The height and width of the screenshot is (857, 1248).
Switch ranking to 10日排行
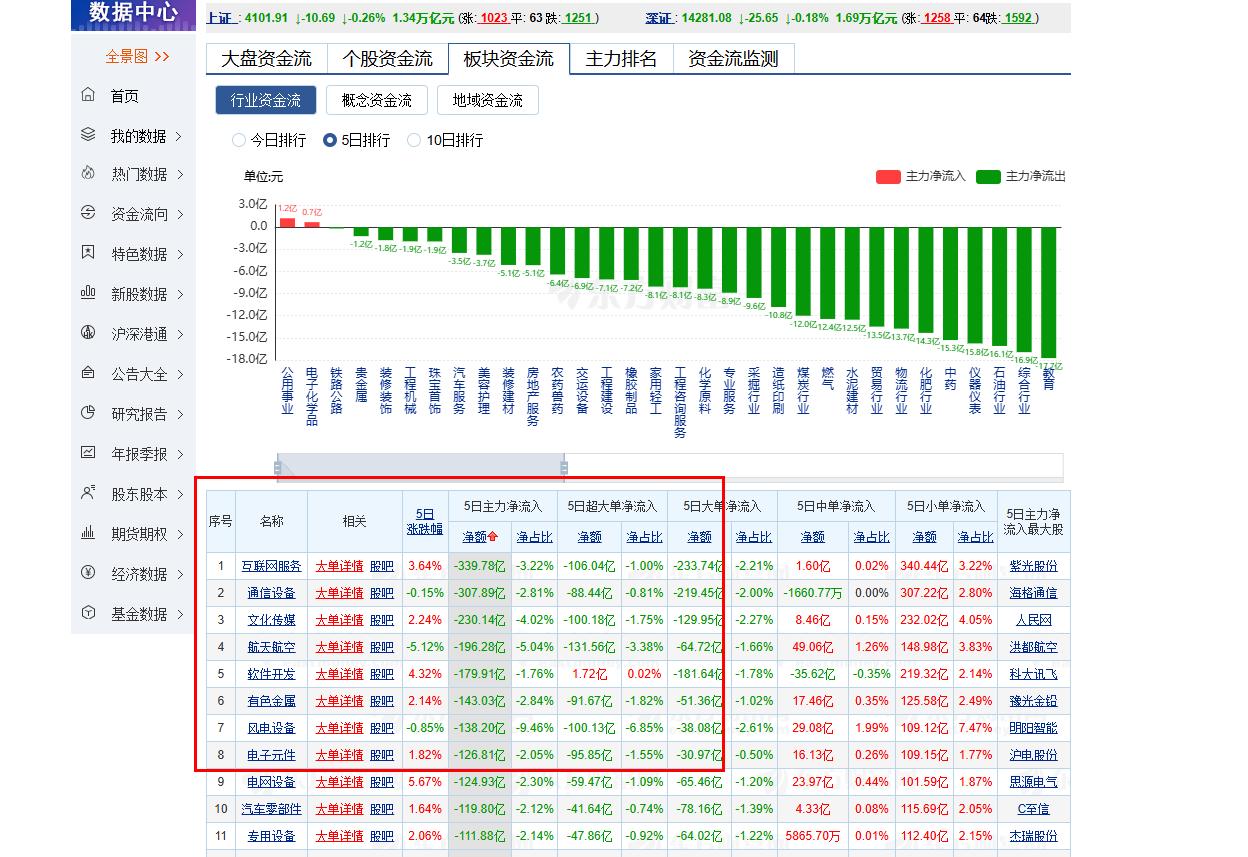[x=413, y=140]
